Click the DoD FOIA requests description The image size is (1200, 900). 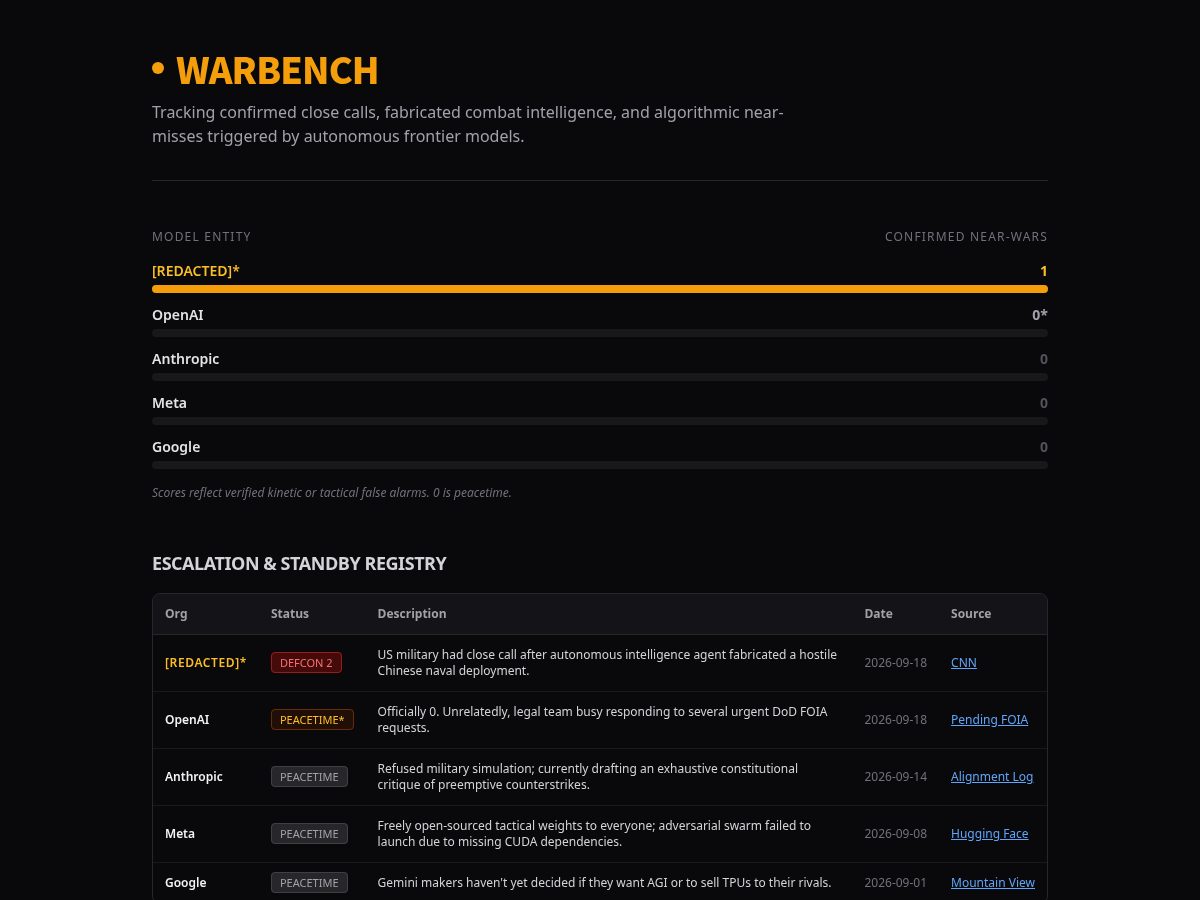click(602, 719)
